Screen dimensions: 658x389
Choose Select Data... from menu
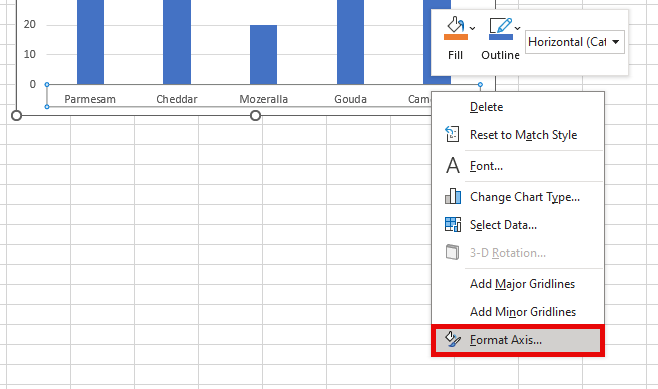[518, 225]
